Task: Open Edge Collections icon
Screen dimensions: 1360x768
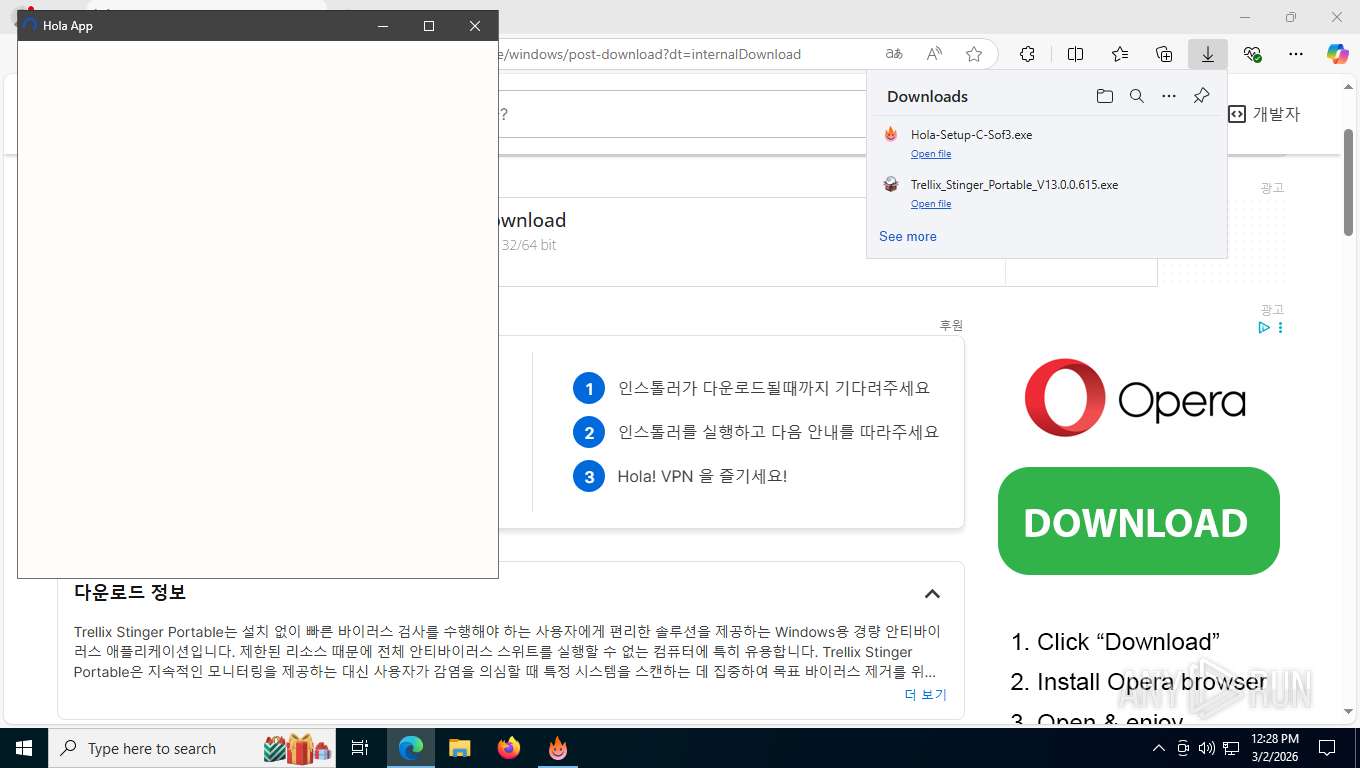Action: point(1164,54)
